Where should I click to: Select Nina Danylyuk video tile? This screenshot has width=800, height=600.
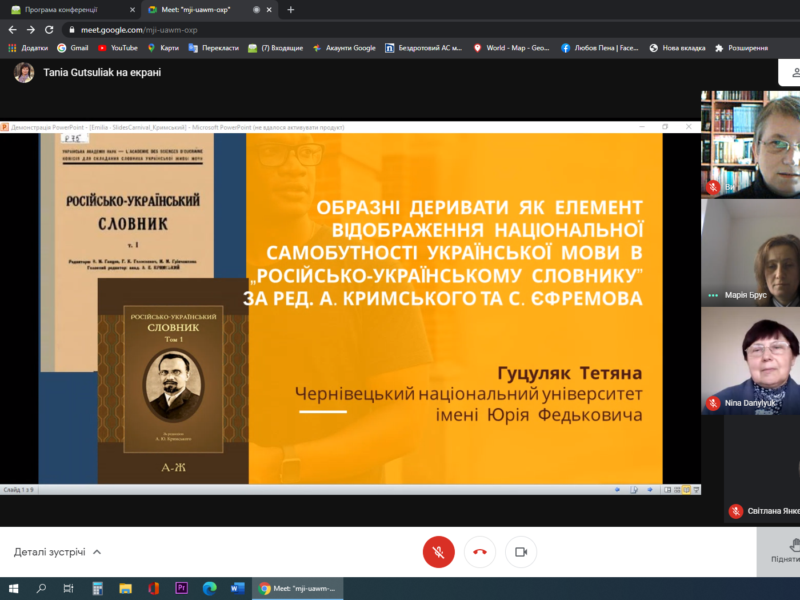750,360
